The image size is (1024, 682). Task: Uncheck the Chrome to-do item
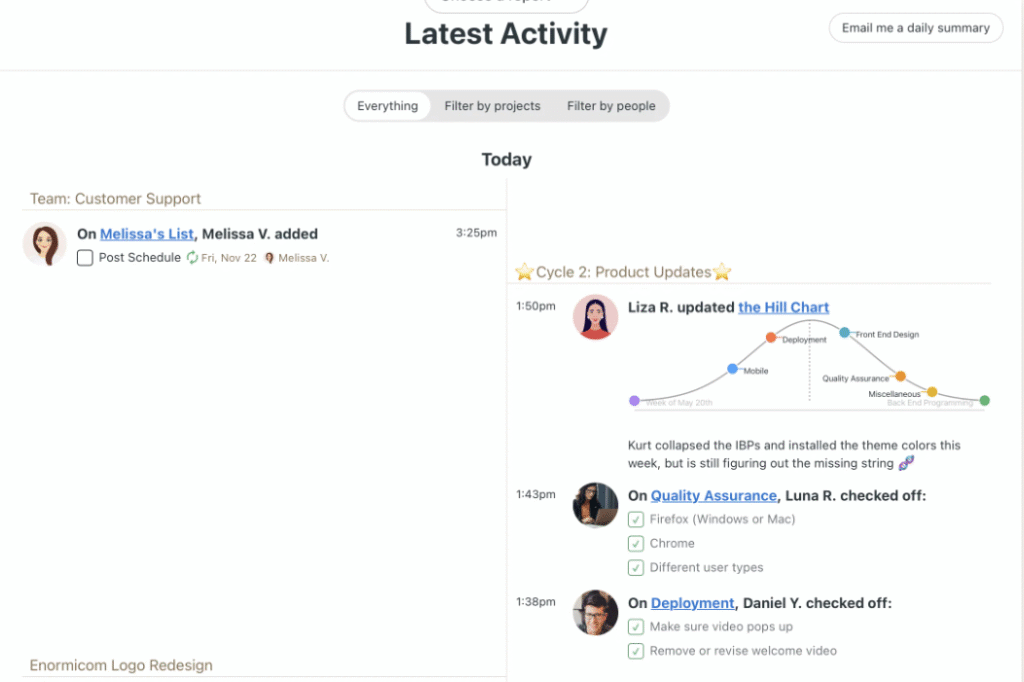point(635,544)
